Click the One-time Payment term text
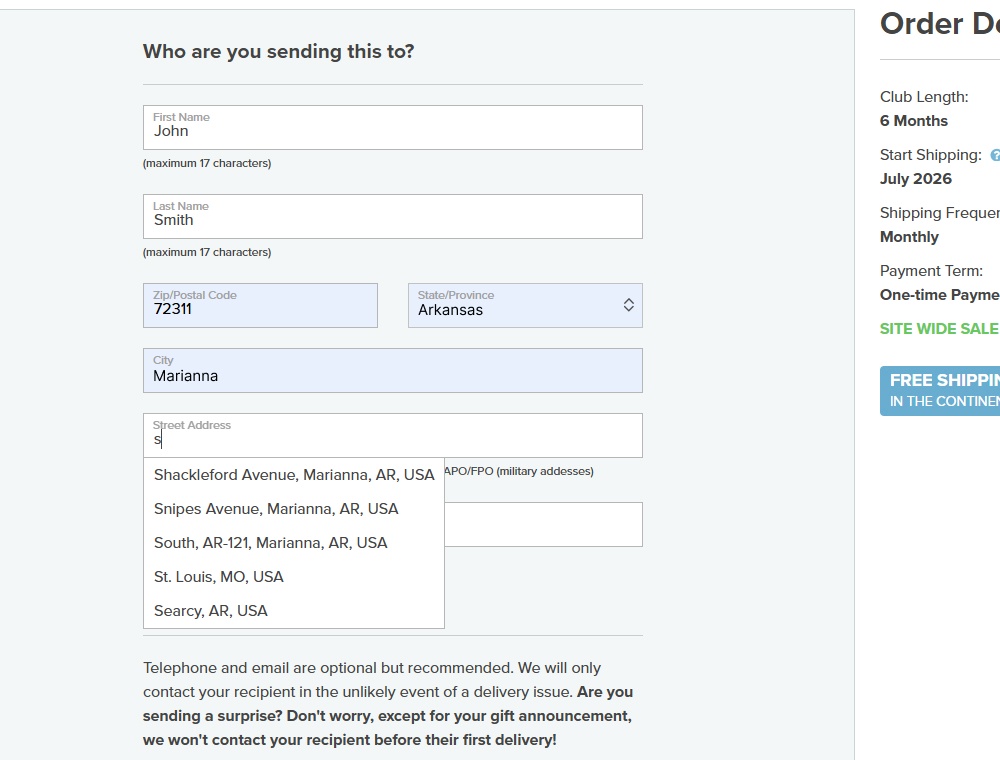Image resolution: width=1000 pixels, height=760 pixels. pyautogui.click(x=939, y=295)
